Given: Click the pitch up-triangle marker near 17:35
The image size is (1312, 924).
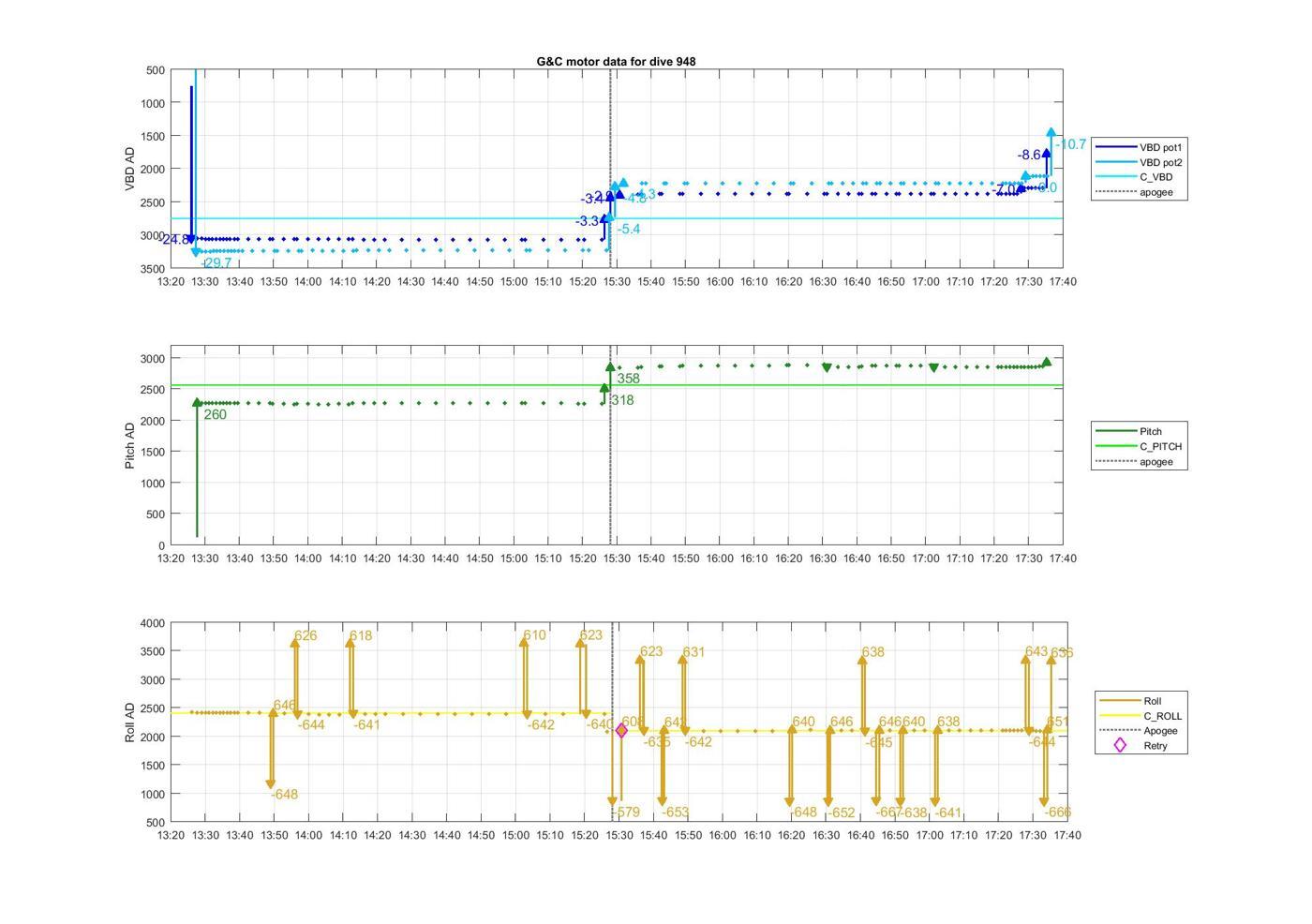Looking at the screenshot, I should coord(1047,362).
